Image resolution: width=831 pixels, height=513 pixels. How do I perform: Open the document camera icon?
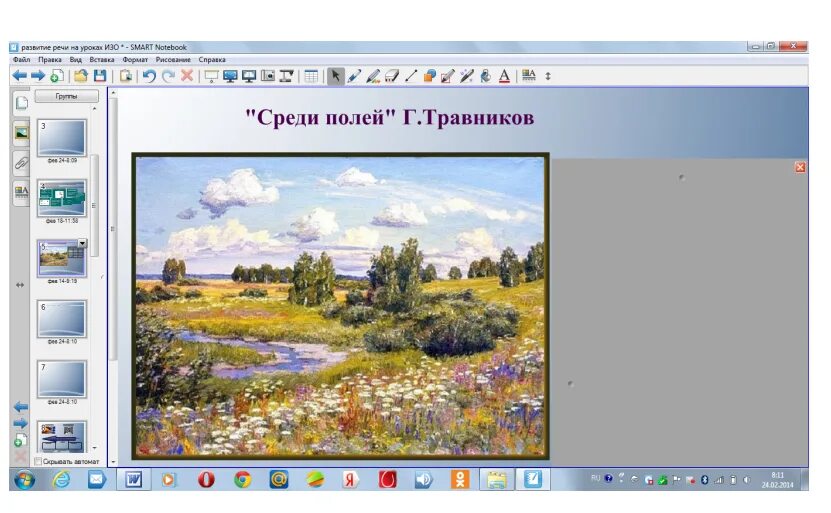coord(287,76)
